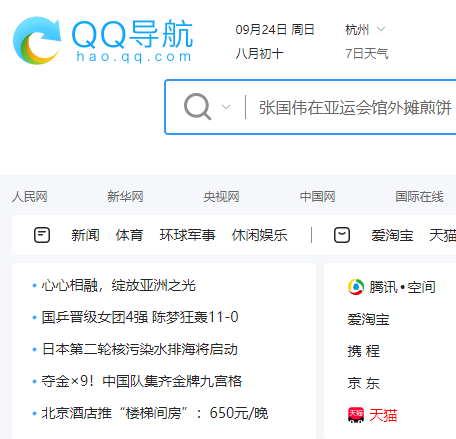Open 携程 site link
This screenshot has height=439, width=456.
(x=364, y=351)
